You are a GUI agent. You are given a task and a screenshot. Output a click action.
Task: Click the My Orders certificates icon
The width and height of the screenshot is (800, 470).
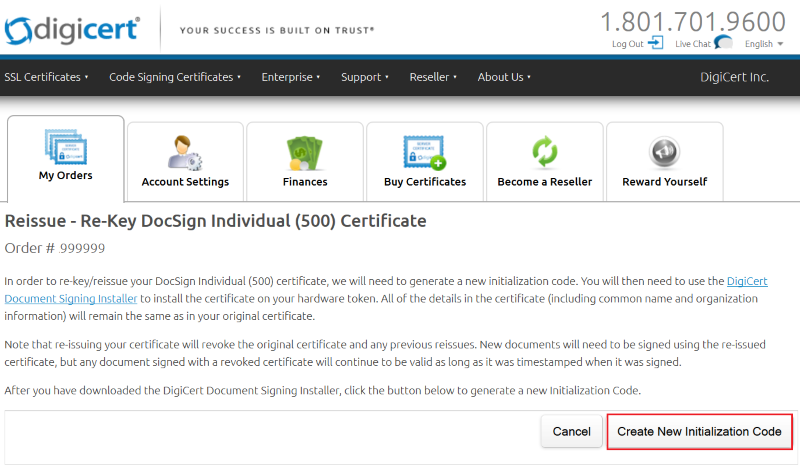[66, 146]
